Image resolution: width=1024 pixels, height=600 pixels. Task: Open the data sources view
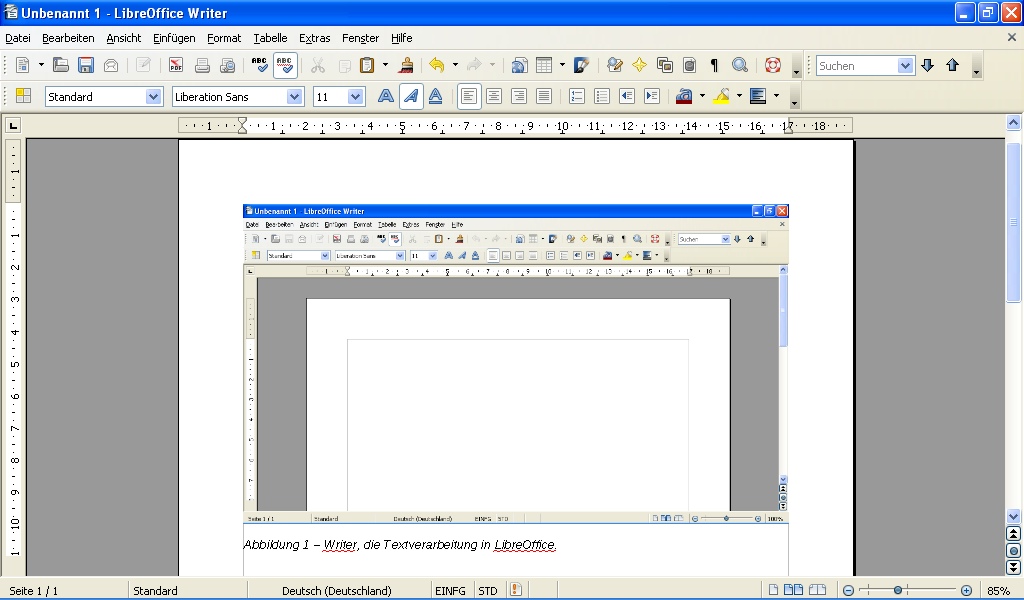[x=690, y=65]
